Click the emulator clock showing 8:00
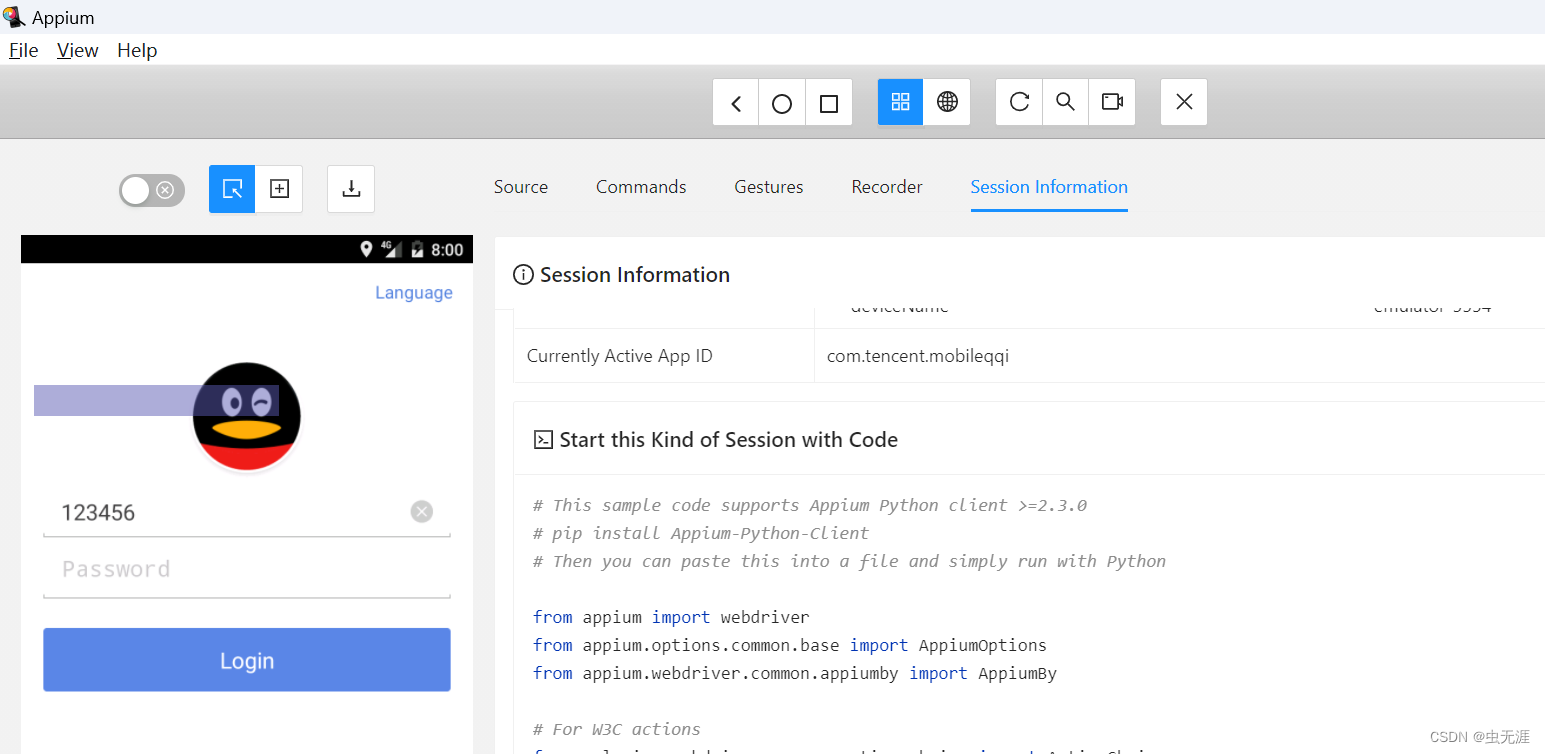Screen dimensions: 1545x754 point(447,250)
